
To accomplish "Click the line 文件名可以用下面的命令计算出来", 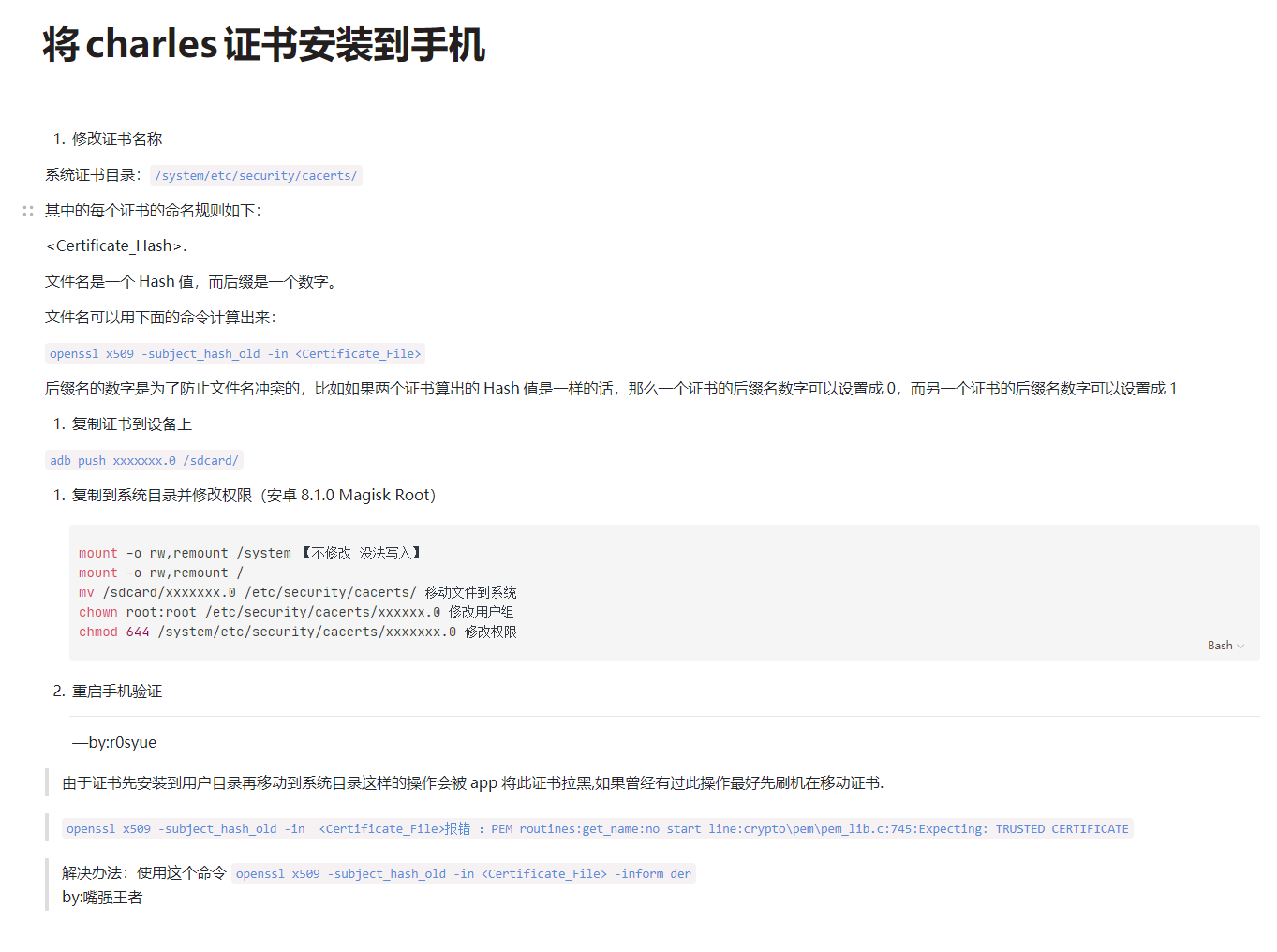I will (x=160, y=318).
